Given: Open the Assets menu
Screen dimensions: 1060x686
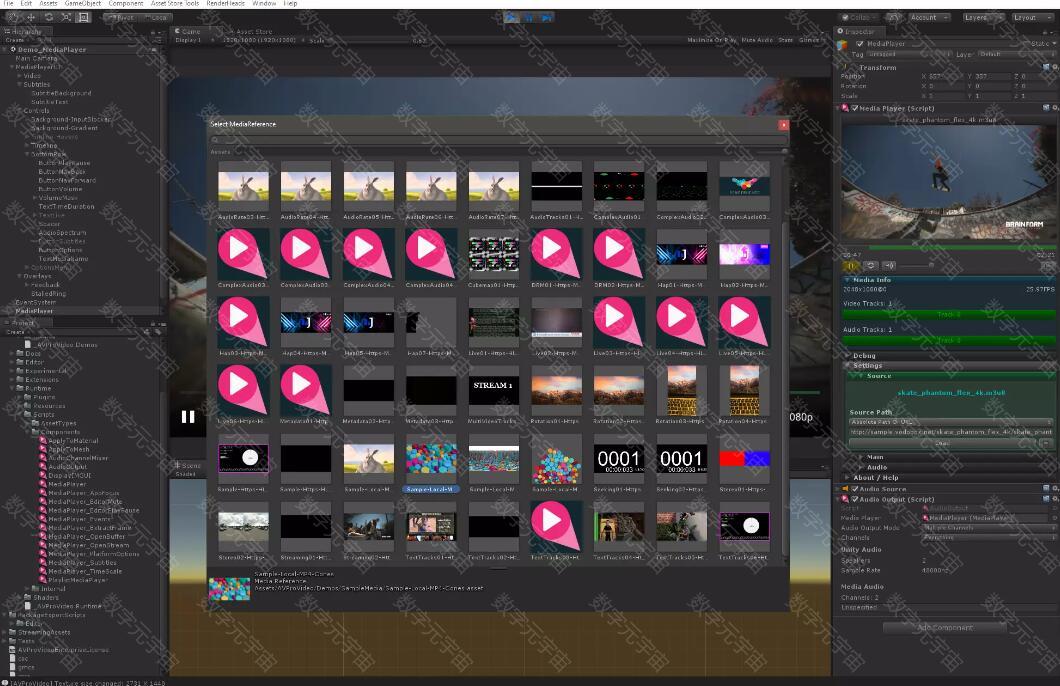Looking at the screenshot, I should (49, 3).
